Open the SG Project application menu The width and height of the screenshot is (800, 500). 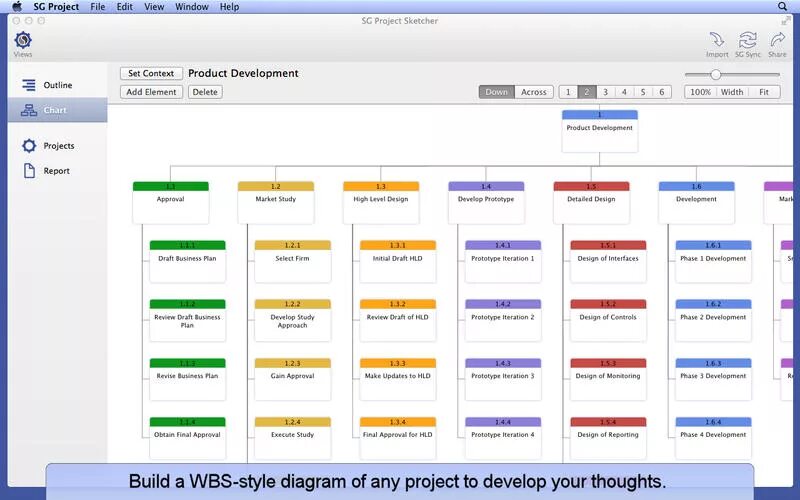tap(56, 7)
